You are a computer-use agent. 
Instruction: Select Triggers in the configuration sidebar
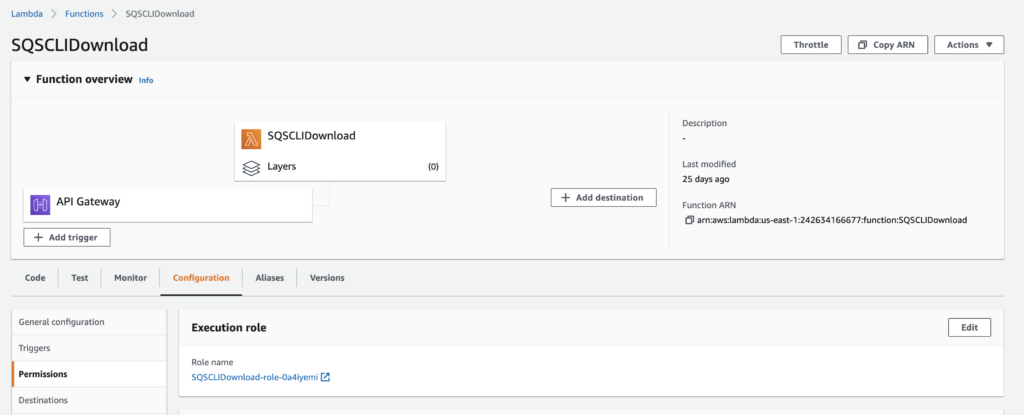click(x=35, y=348)
